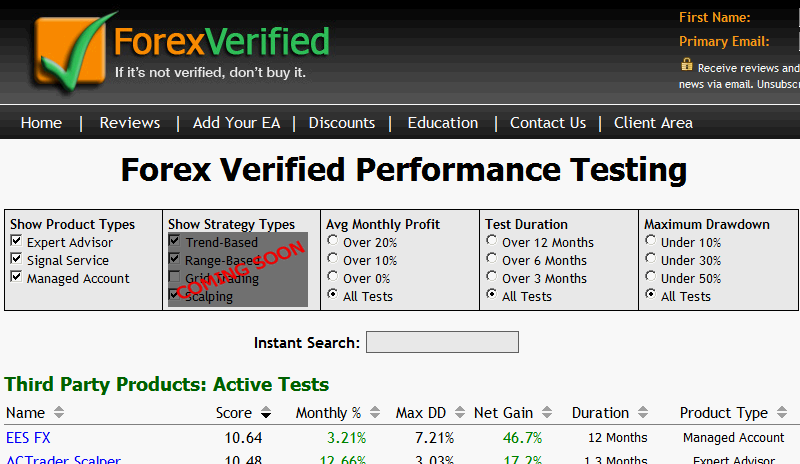The height and width of the screenshot is (464, 800).
Task: Select Maximum Drawdown Under 50%
Action: [651, 276]
